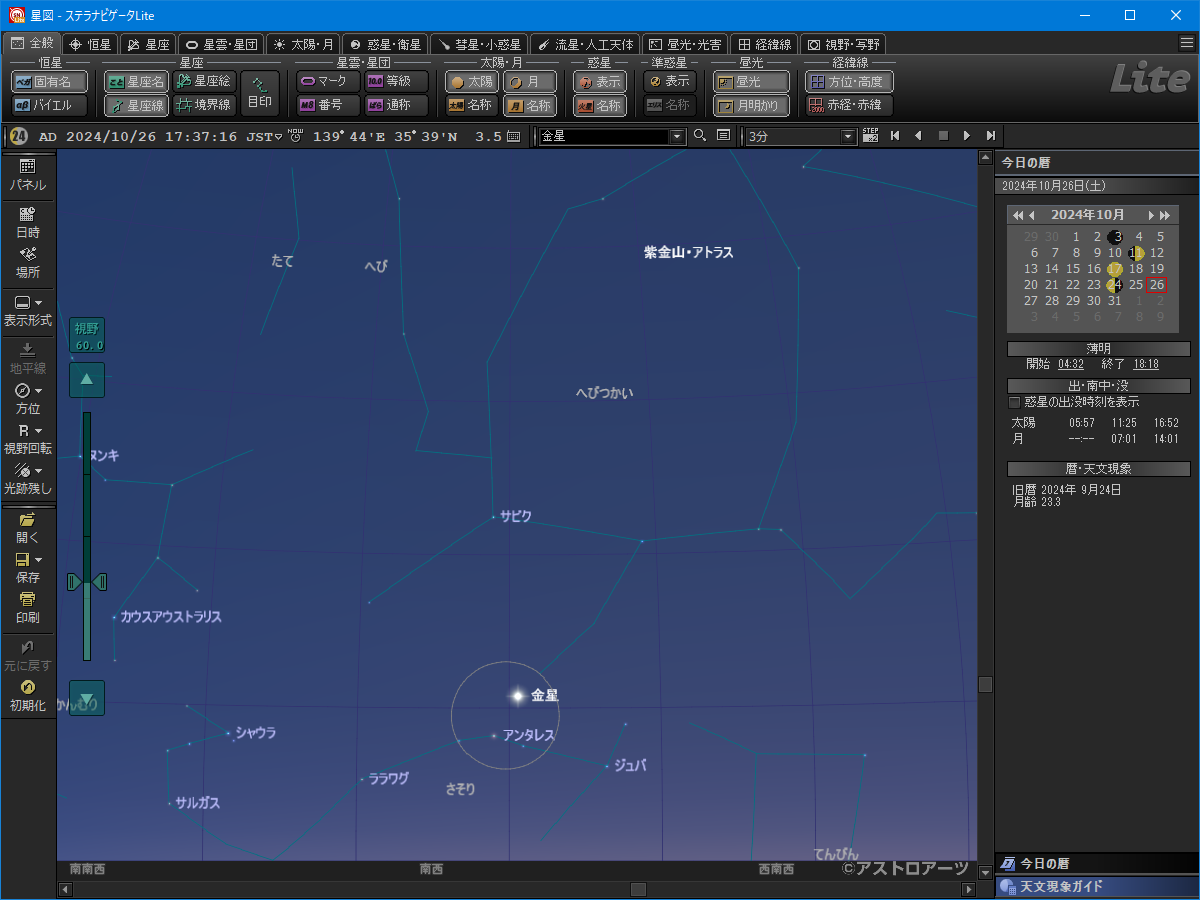Open the パネル panel icon
The image size is (1200, 900).
(x=27, y=173)
